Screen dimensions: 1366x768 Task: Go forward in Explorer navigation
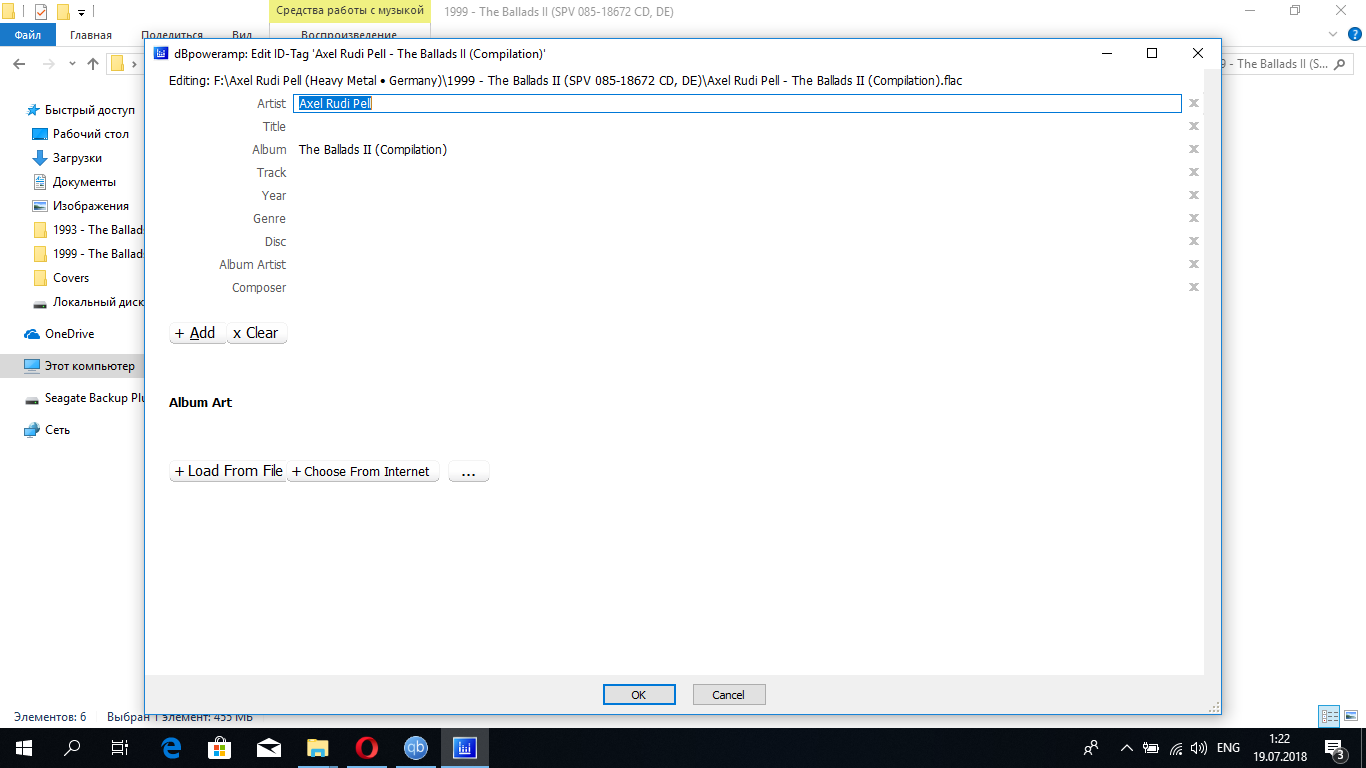(x=48, y=64)
